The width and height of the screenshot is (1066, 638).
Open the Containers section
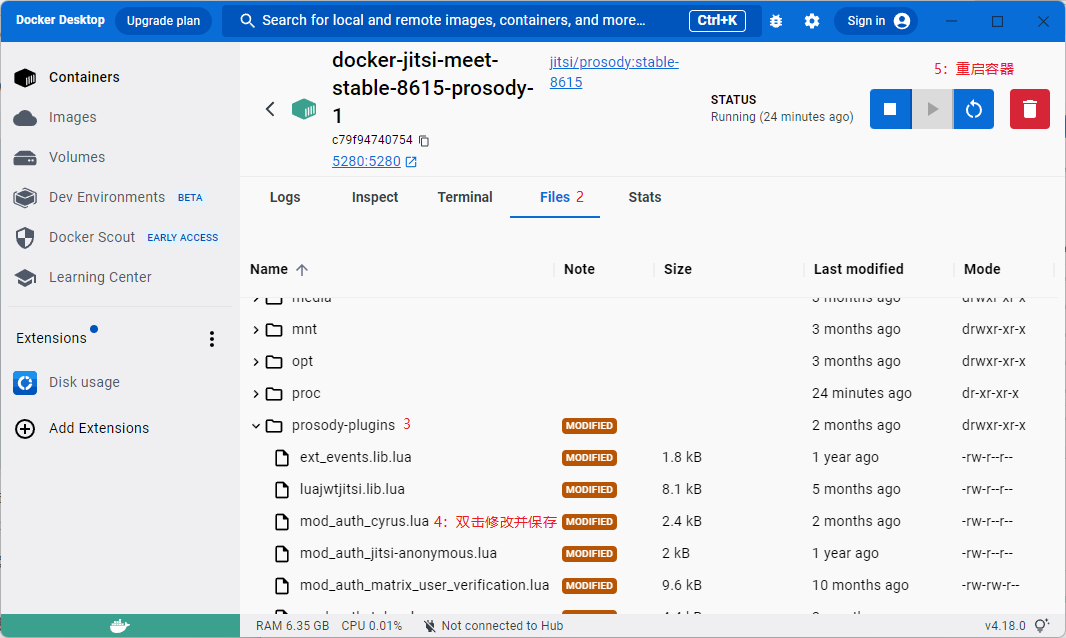tap(67, 78)
